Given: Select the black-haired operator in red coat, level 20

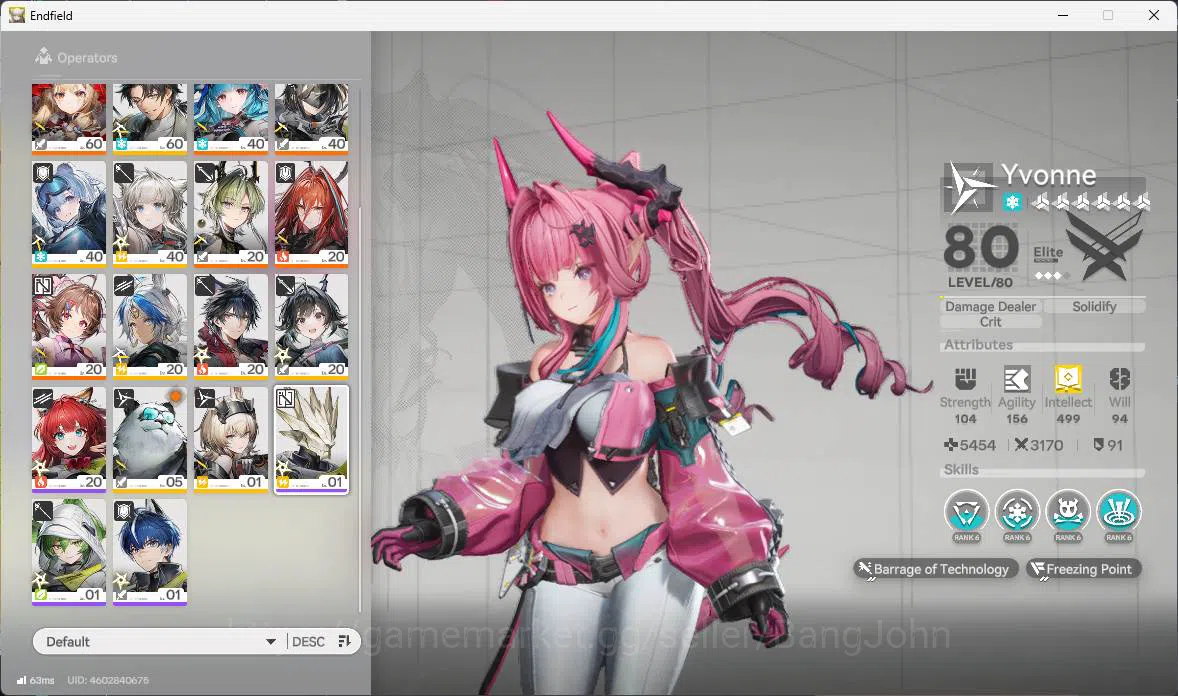Looking at the screenshot, I should click(x=231, y=326).
